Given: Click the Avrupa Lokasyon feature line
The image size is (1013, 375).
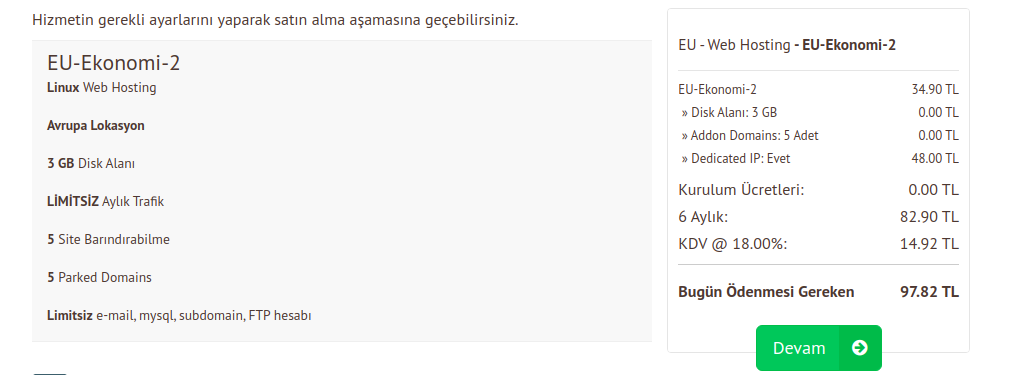Looking at the screenshot, I should coord(96,125).
